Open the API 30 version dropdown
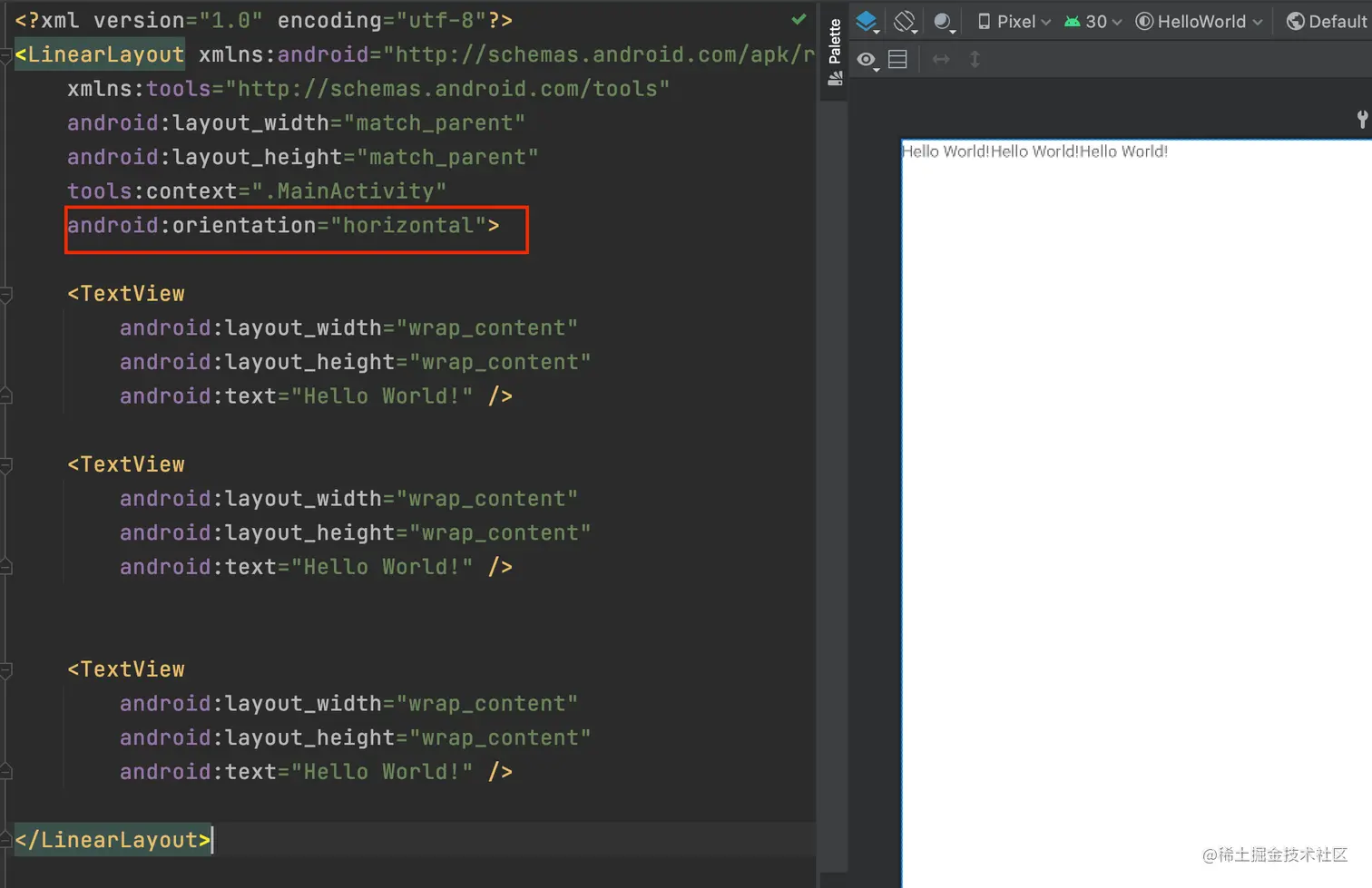Viewport: 1372px width, 888px height. (x=1093, y=22)
